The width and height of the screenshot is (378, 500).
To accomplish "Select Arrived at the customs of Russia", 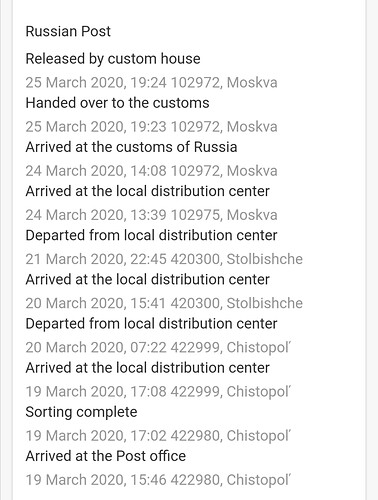I will point(131,147).
